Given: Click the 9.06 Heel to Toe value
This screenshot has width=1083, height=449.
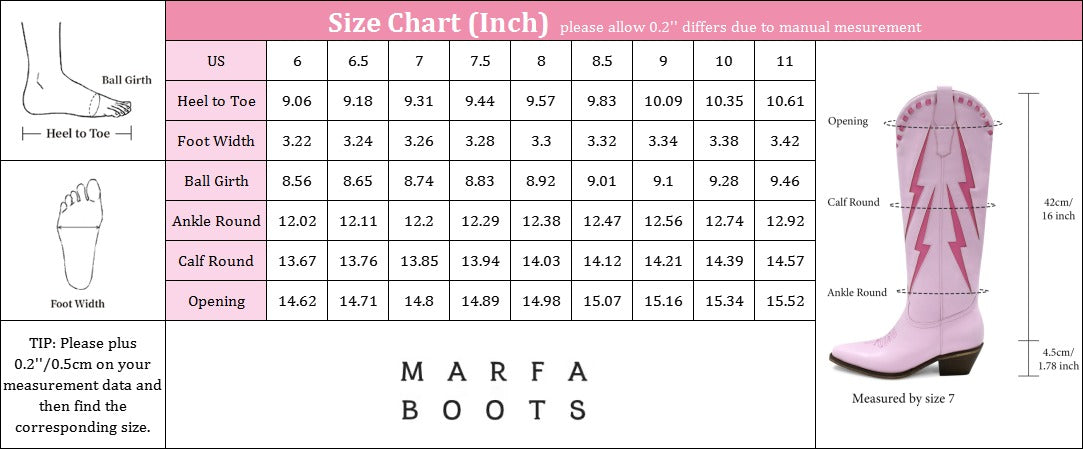Looking at the screenshot, I should [x=297, y=101].
